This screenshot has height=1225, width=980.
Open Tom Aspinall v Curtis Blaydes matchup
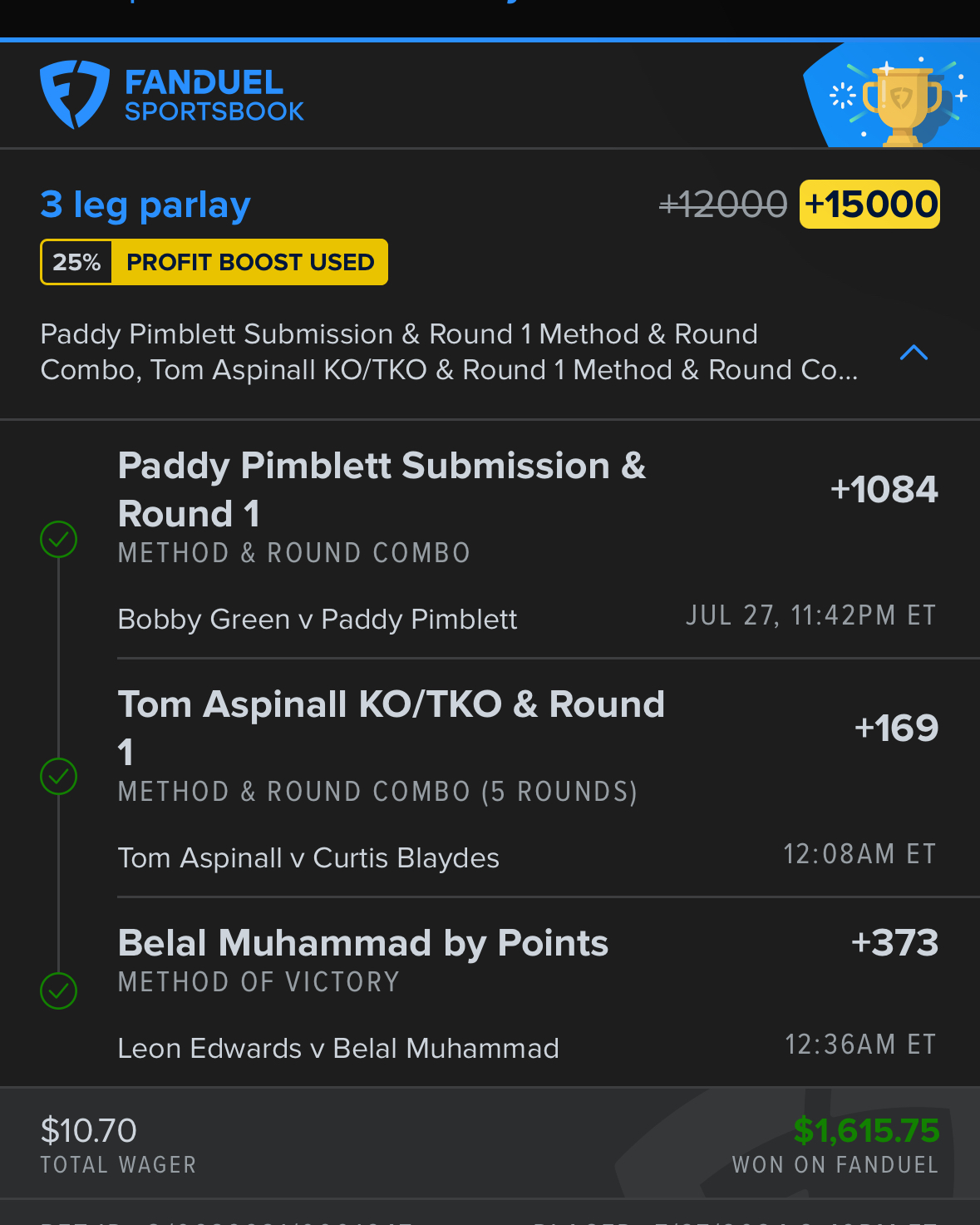coord(308,858)
